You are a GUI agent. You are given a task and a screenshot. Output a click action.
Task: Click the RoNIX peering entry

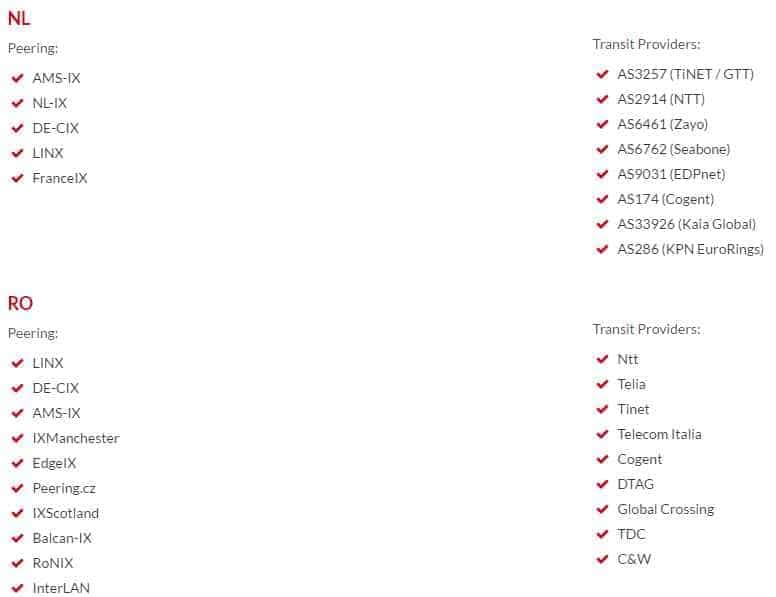pos(52,563)
